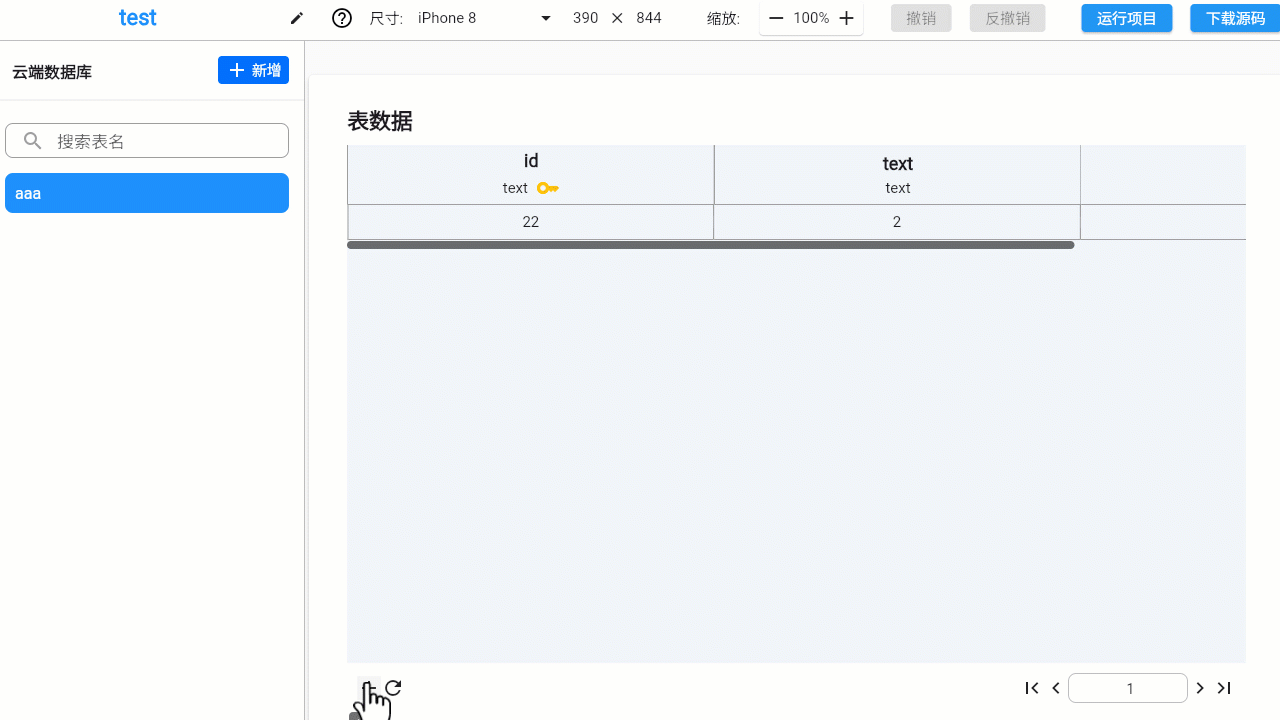The image size is (1280, 720).
Task: Click the 下载源码 download source button
Action: click(x=1234, y=18)
